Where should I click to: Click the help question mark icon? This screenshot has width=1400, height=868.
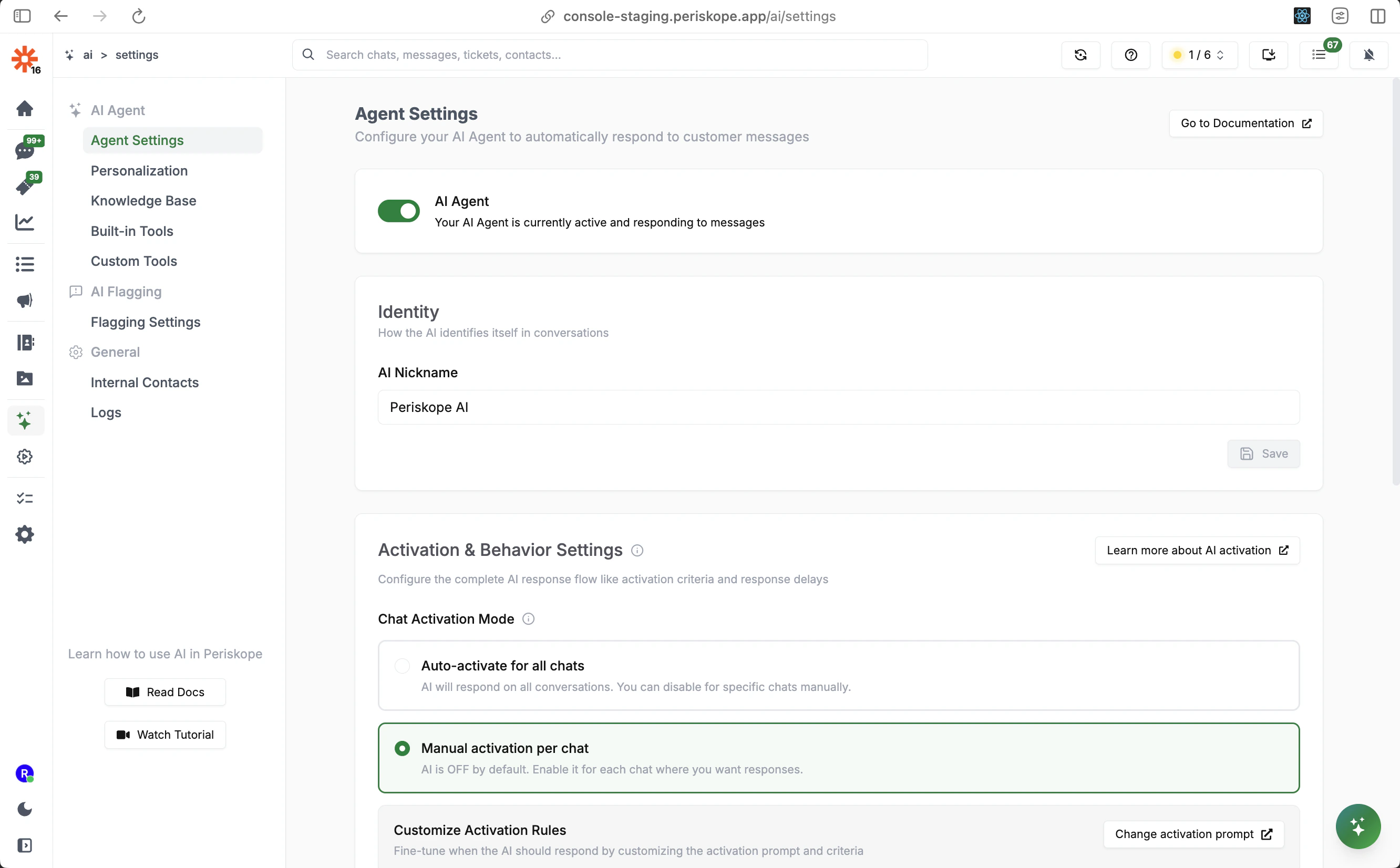pos(1130,55)
